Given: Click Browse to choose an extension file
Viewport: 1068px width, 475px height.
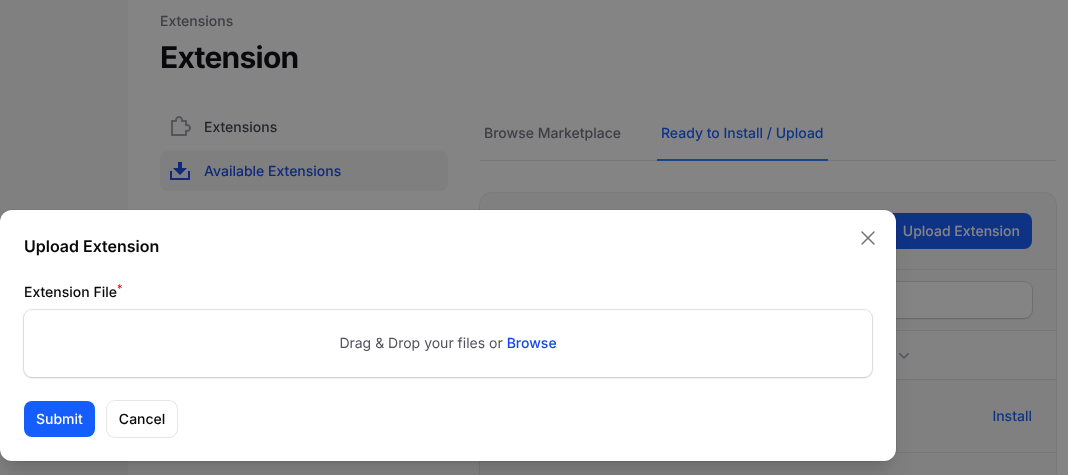Looking at the screenshot, I should pyautogui.click(x=531, y=343).
